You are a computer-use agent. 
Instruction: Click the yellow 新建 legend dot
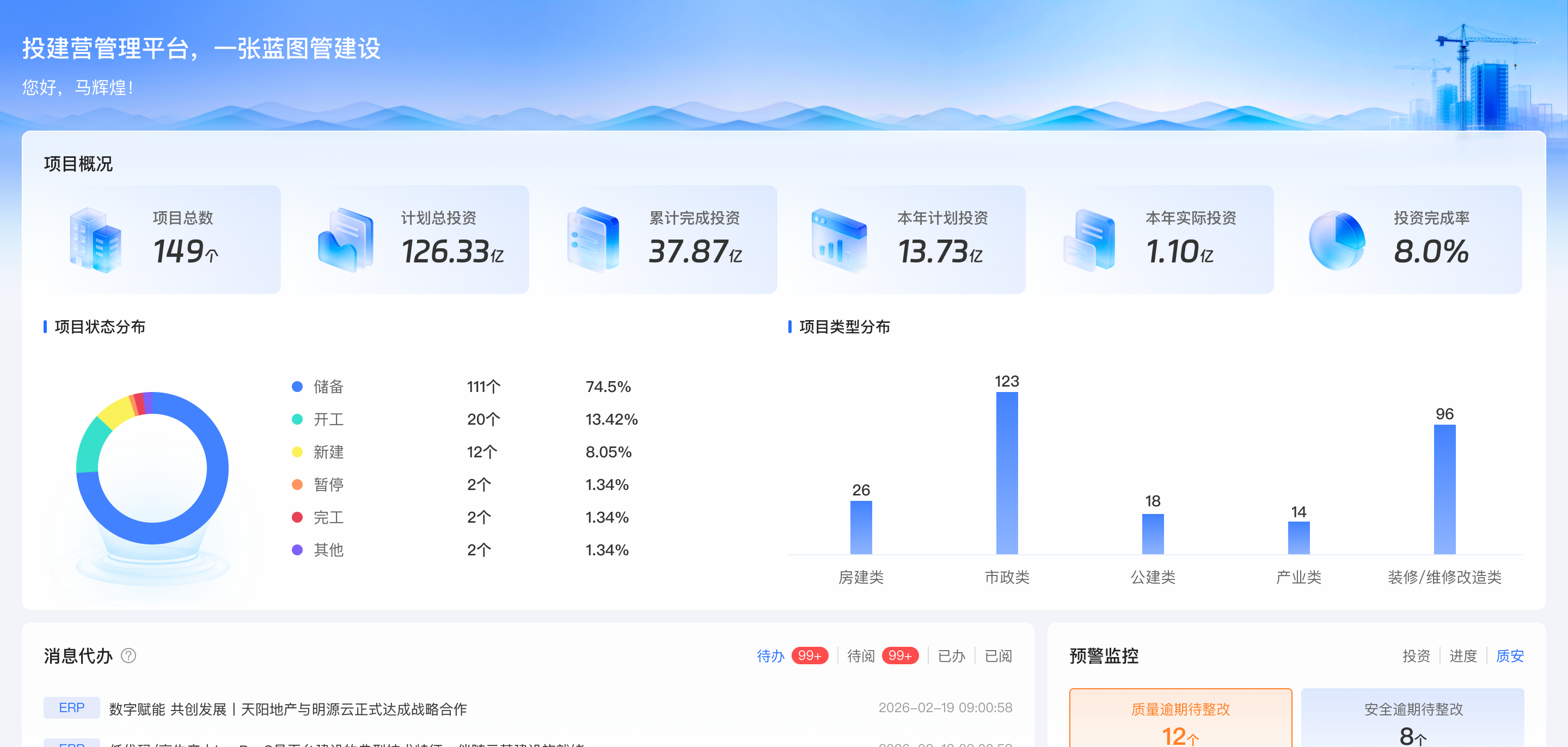click(297, 452)
